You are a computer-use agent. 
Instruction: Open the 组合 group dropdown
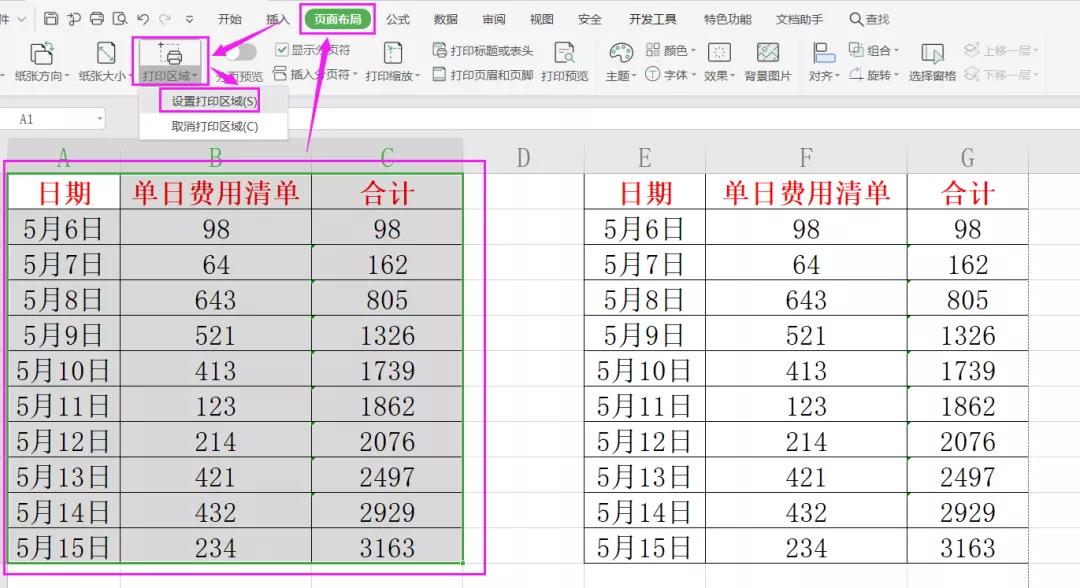pos(874,50)
